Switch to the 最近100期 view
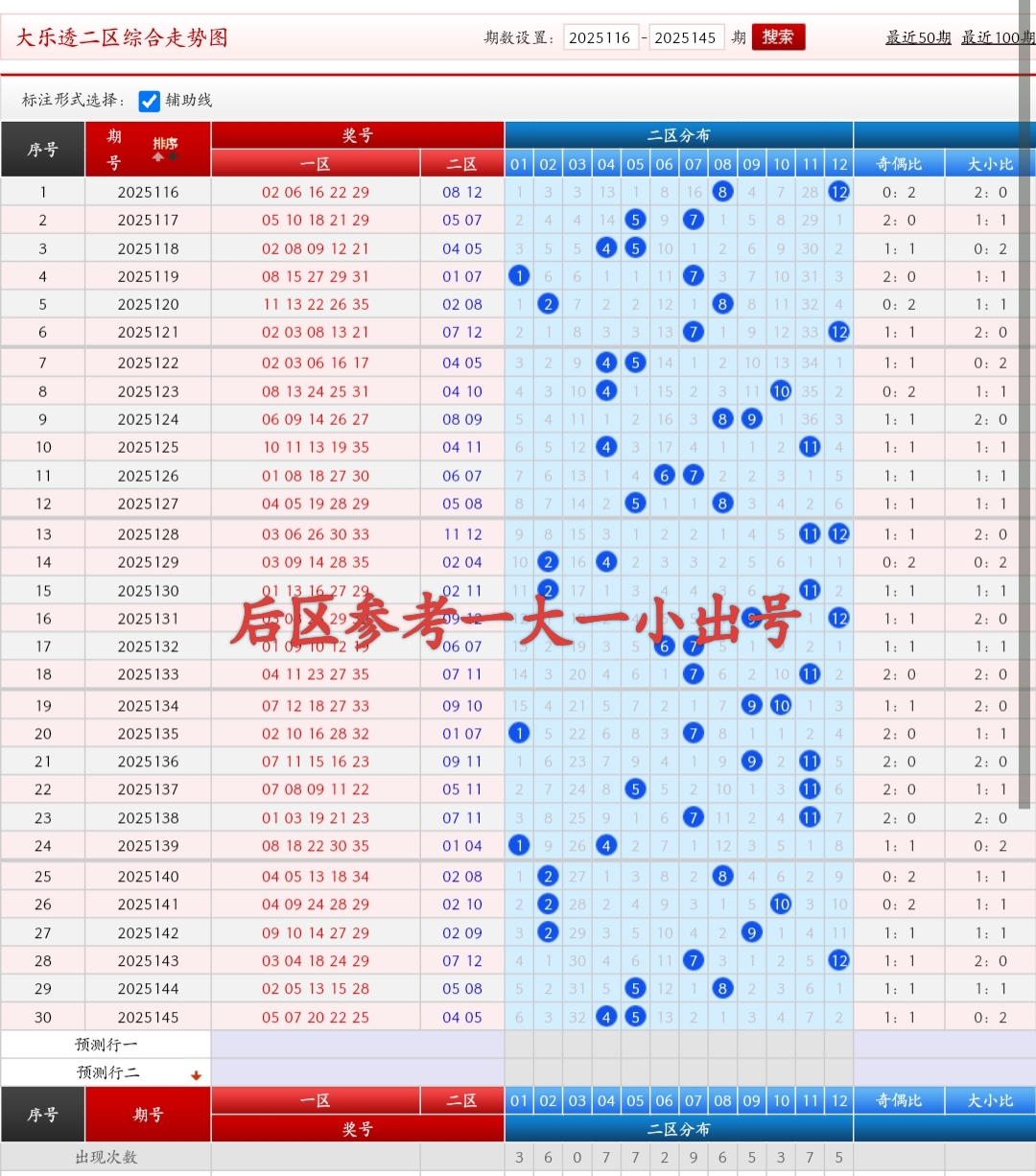Image resolution: width=1036 pixels, height=1176 pixels. (x=998, y=37)
